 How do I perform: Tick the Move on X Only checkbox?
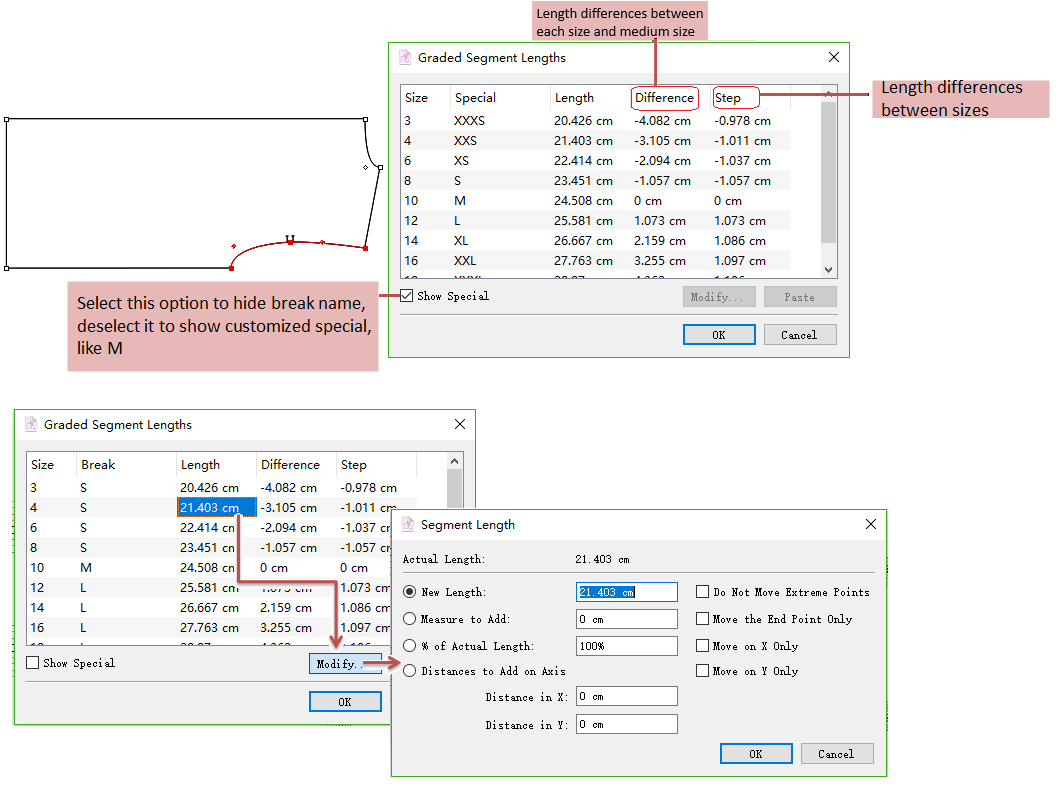(x=703, y=646)
